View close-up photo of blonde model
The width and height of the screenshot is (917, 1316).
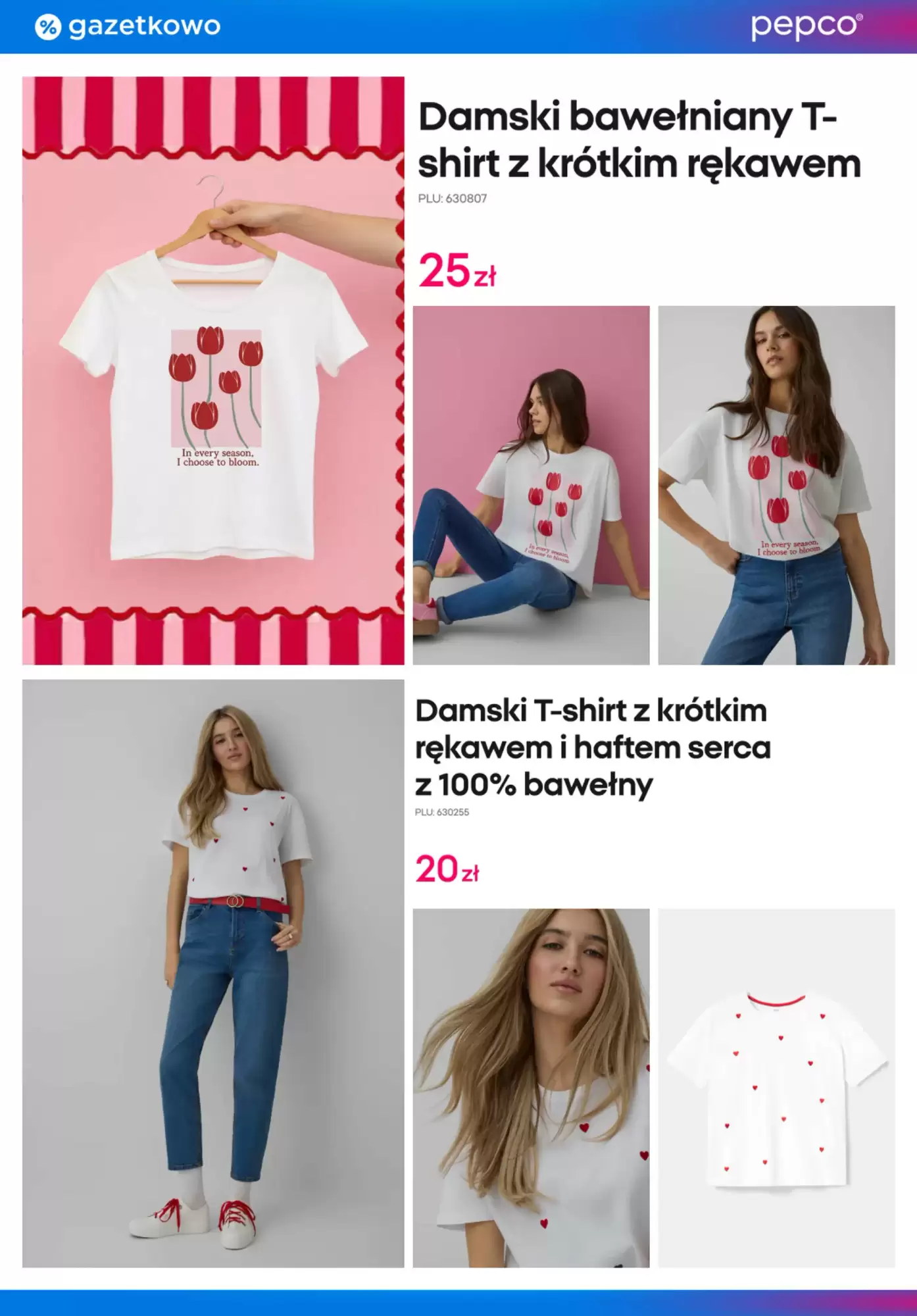(x=531, y=1088)
